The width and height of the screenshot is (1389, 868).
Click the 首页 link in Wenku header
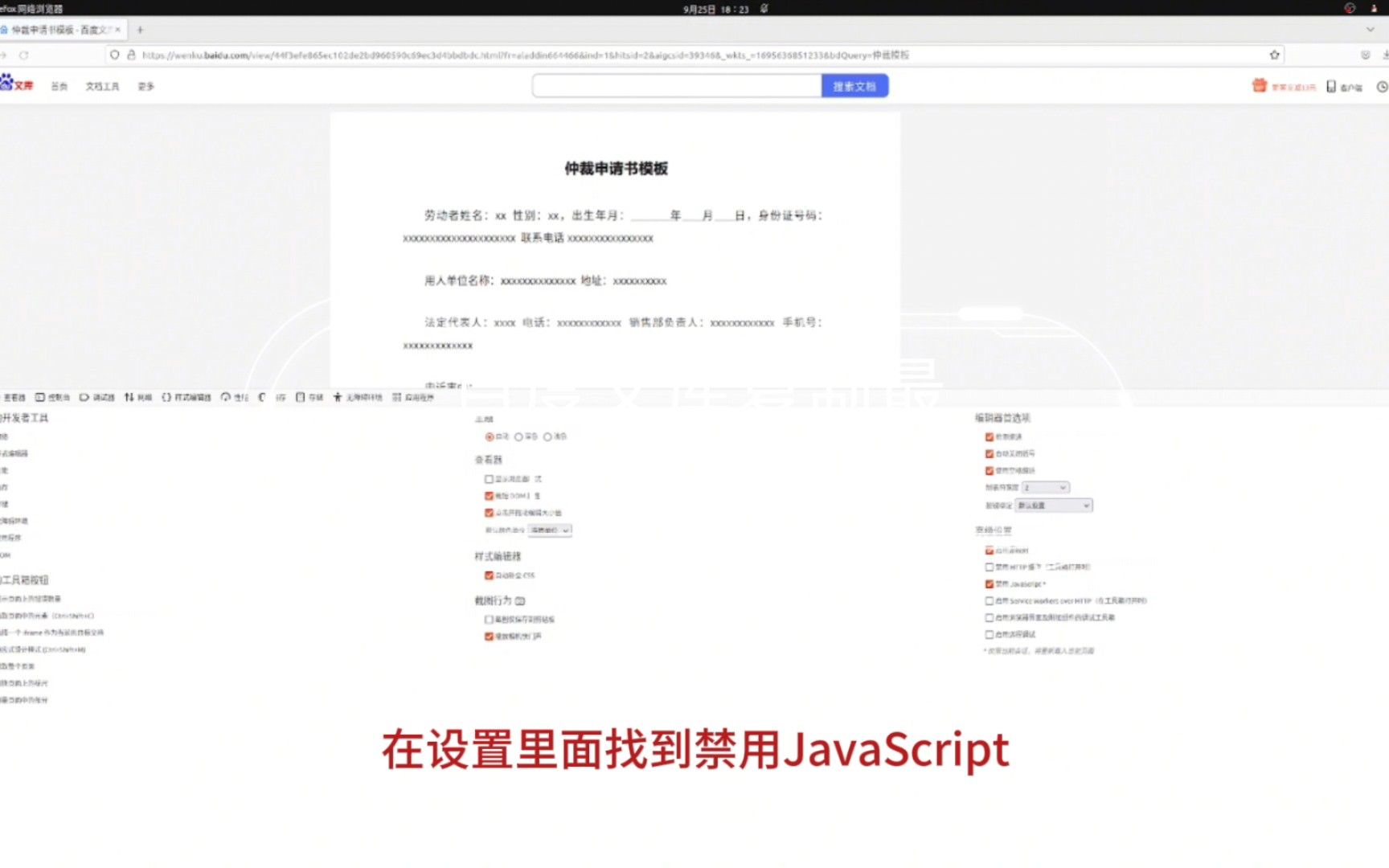pos(59,86)
